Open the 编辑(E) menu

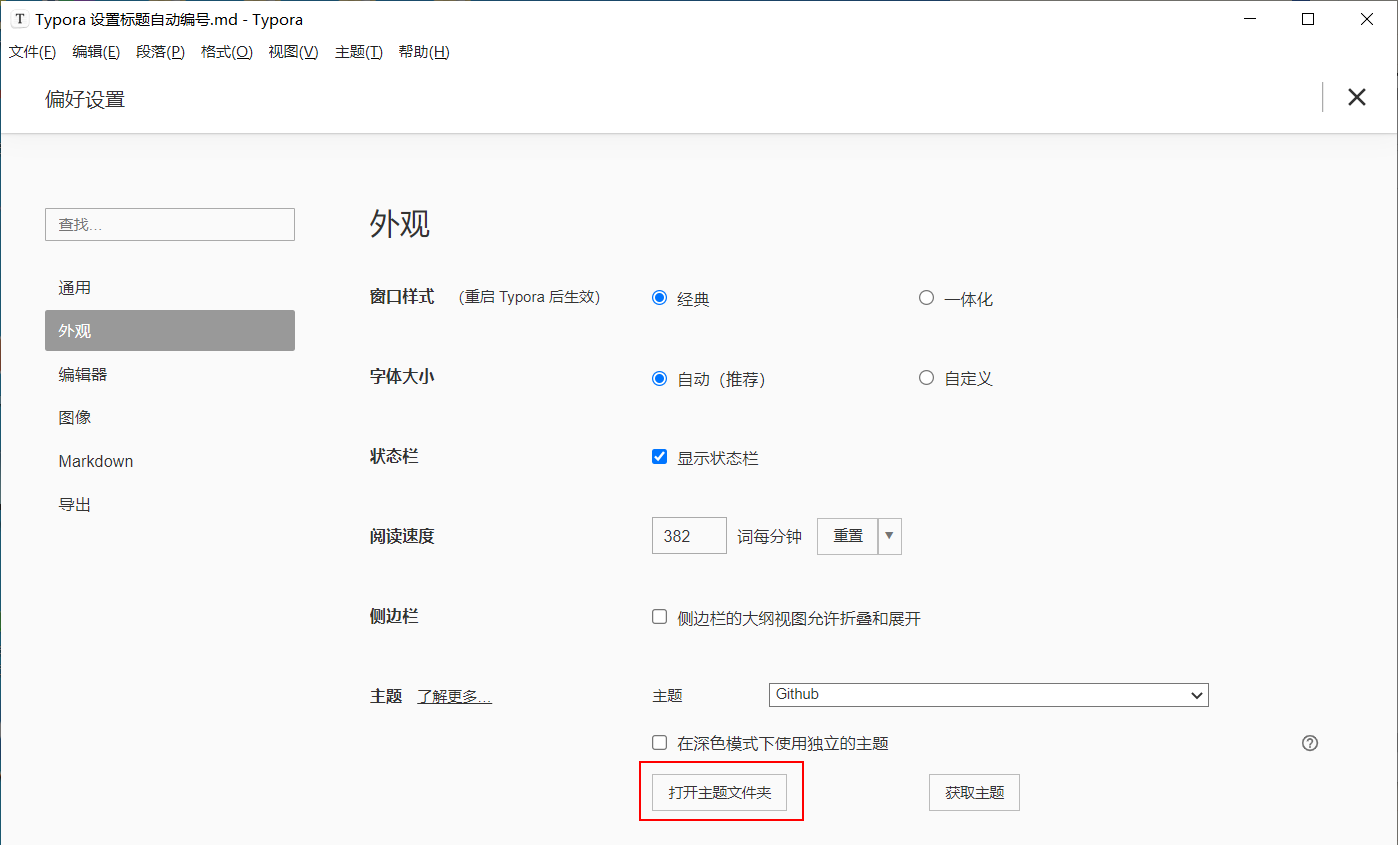(x=96, y=52)
